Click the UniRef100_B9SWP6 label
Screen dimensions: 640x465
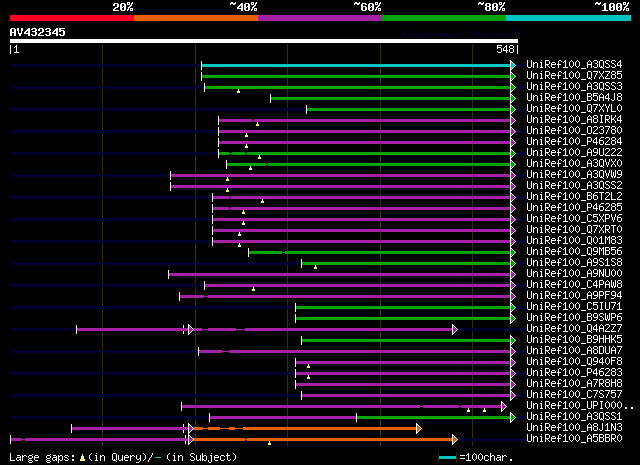[x=574, y=318]
